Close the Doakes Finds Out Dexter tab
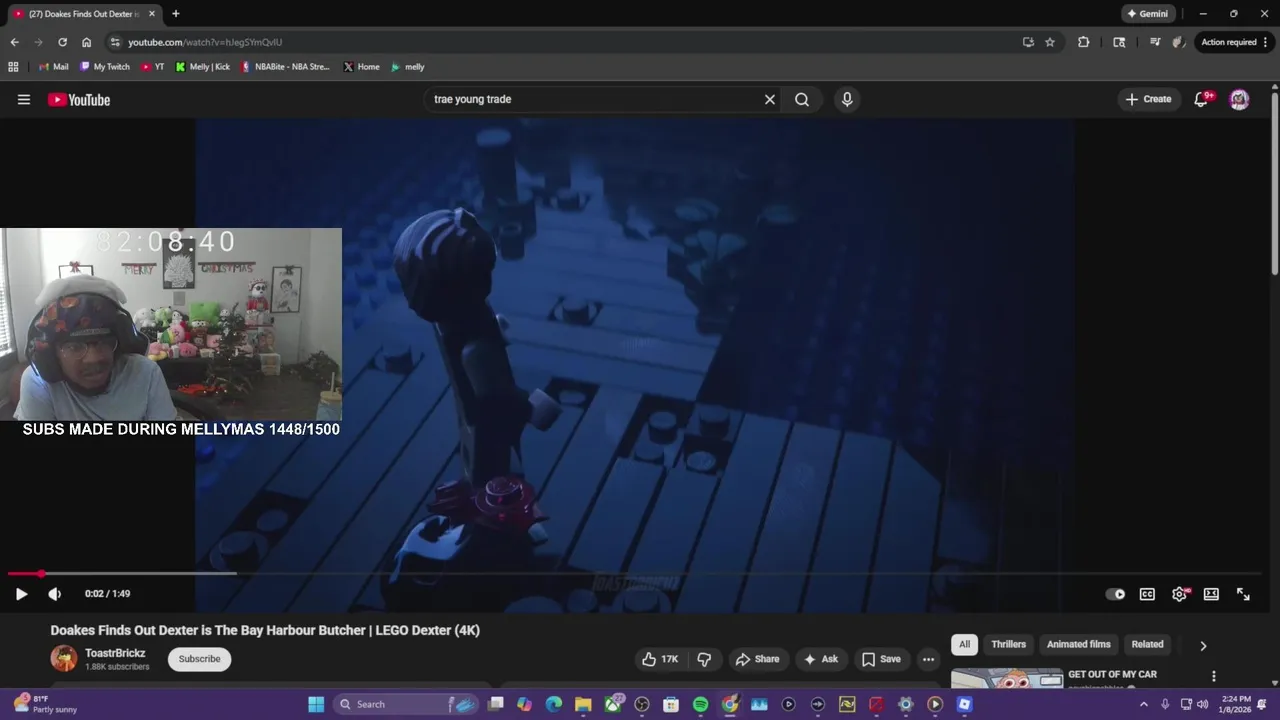Screen dimensions: 1280x720 click(x=152, y=14)
